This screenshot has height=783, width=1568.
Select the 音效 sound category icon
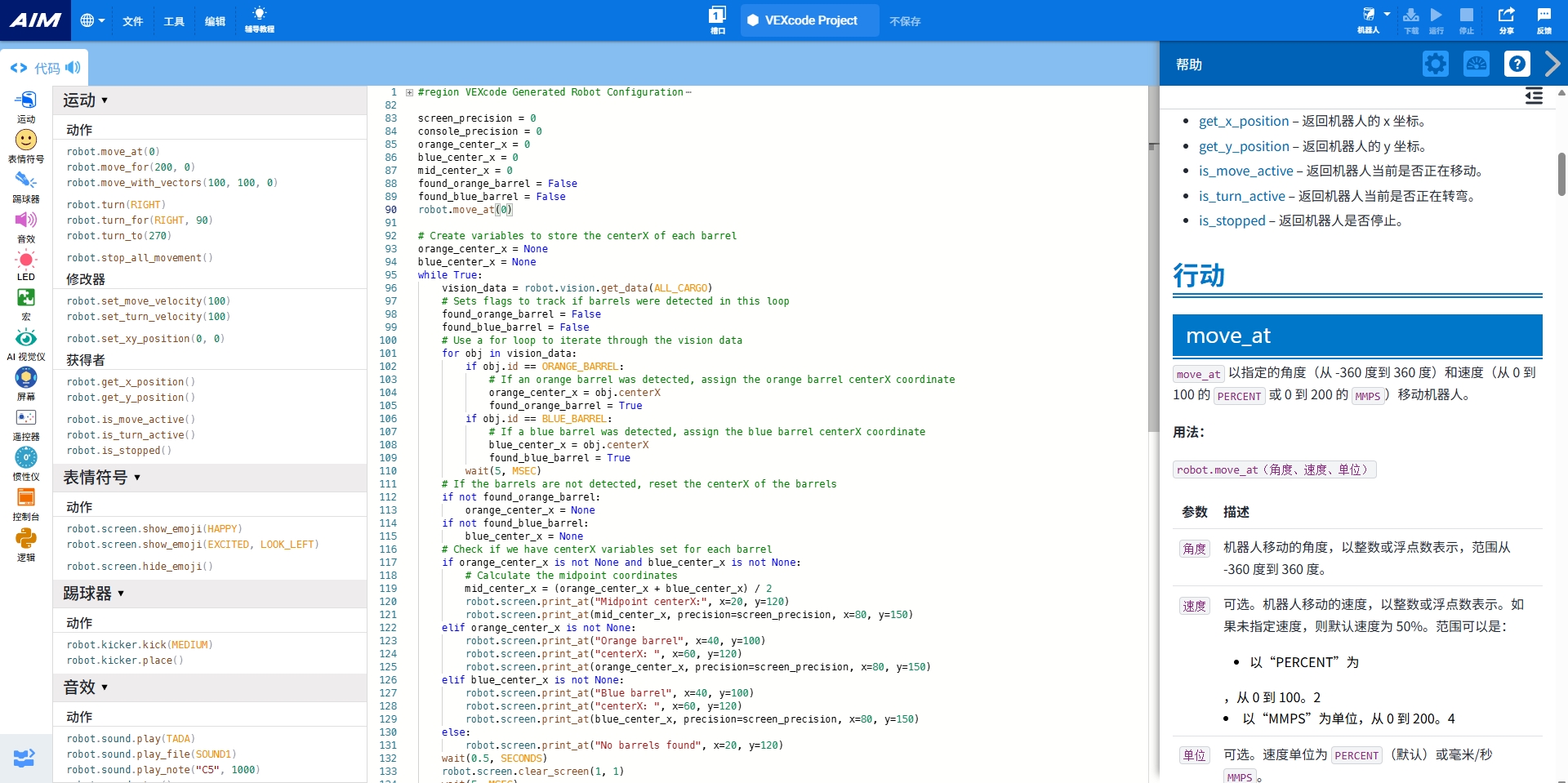26,227
